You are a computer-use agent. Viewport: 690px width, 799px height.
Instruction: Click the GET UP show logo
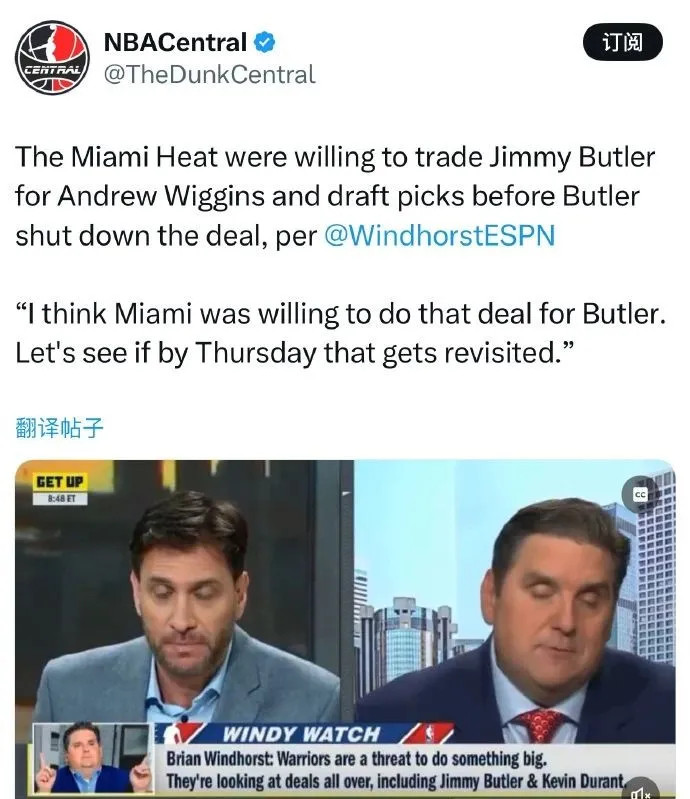(x=60, y=482)
